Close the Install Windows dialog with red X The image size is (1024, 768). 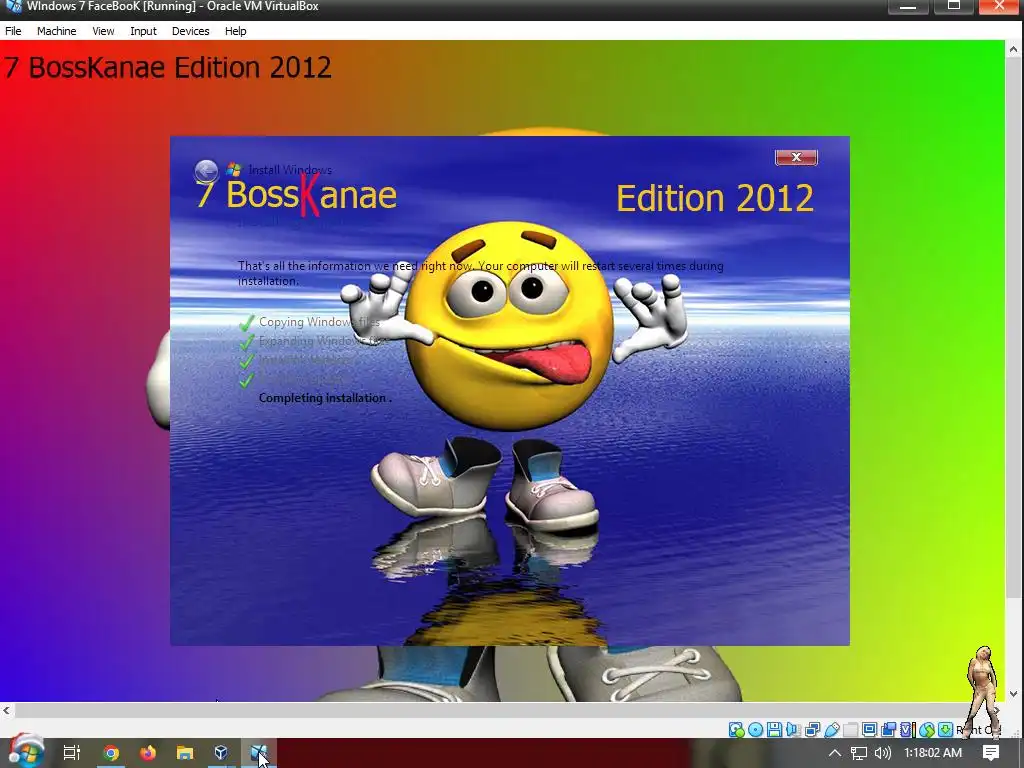tap(796, 157)
